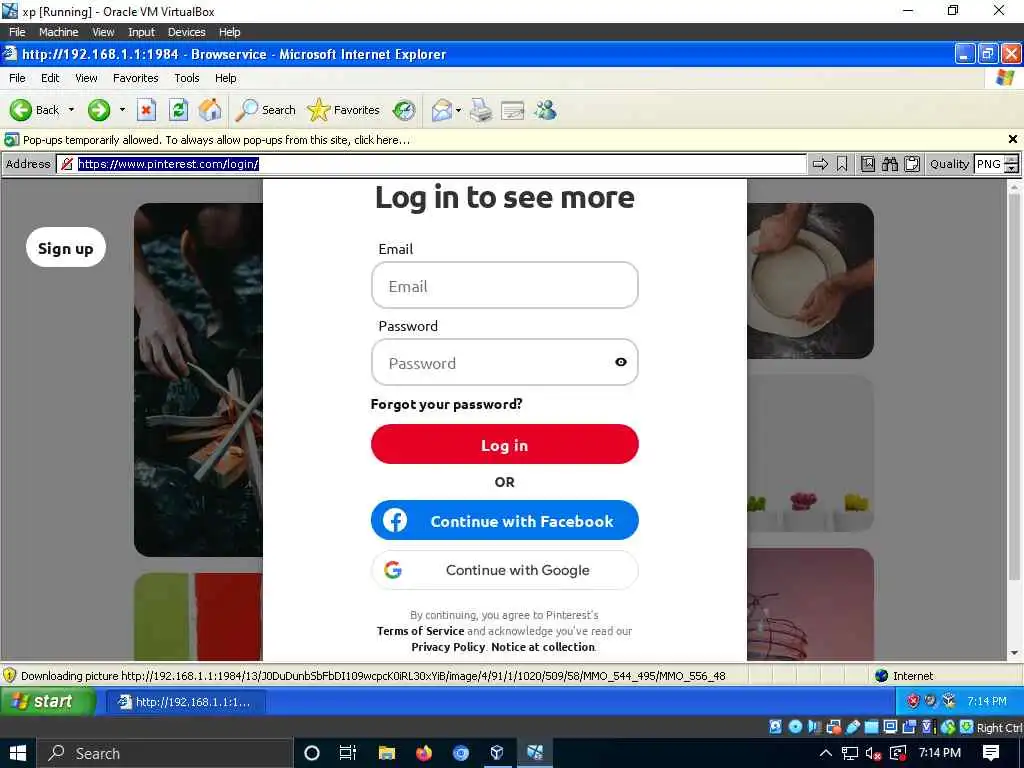Click the Print printer icon
The height and width of the screenshot is (768, 1024).
[481, 110]
